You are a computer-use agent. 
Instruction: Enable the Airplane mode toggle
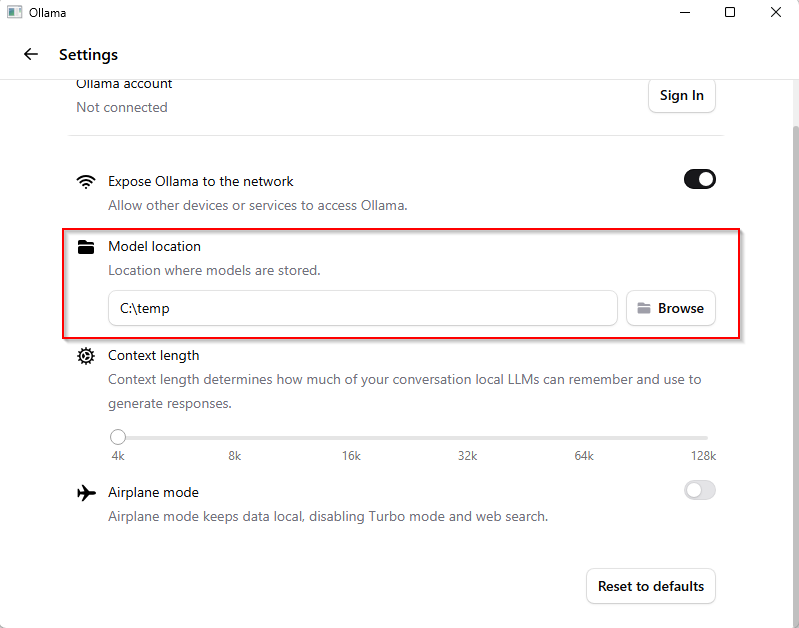699,490
